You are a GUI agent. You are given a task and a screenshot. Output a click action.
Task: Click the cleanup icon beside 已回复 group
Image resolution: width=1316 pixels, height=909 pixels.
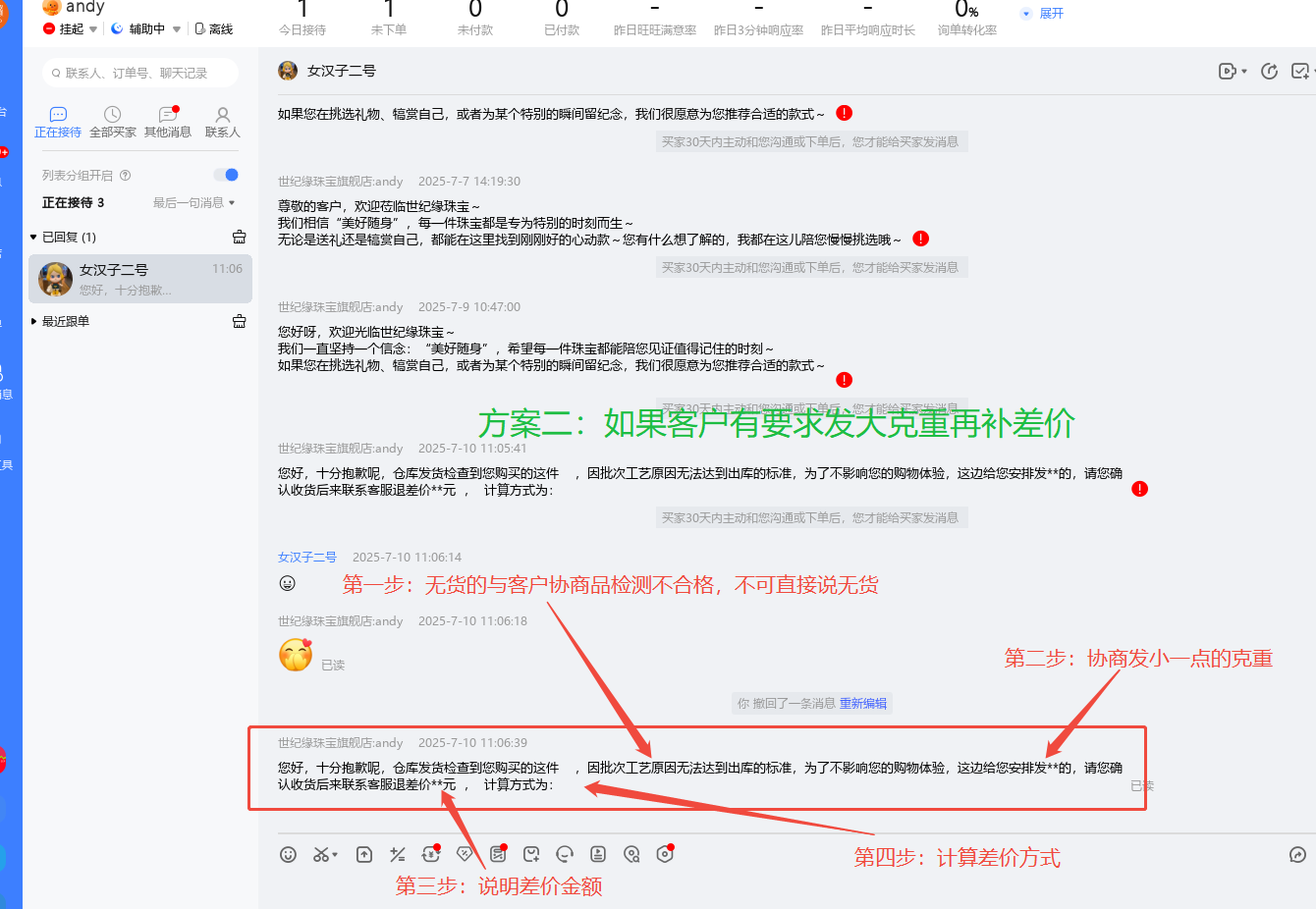(239, 237)
